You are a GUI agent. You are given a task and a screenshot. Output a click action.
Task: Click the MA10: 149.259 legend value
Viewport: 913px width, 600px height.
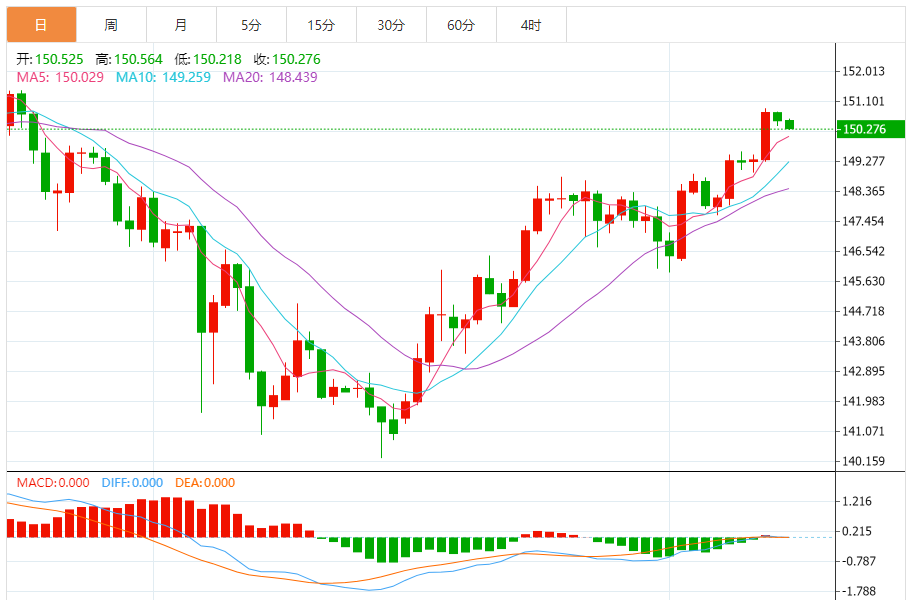click(163, 77)
